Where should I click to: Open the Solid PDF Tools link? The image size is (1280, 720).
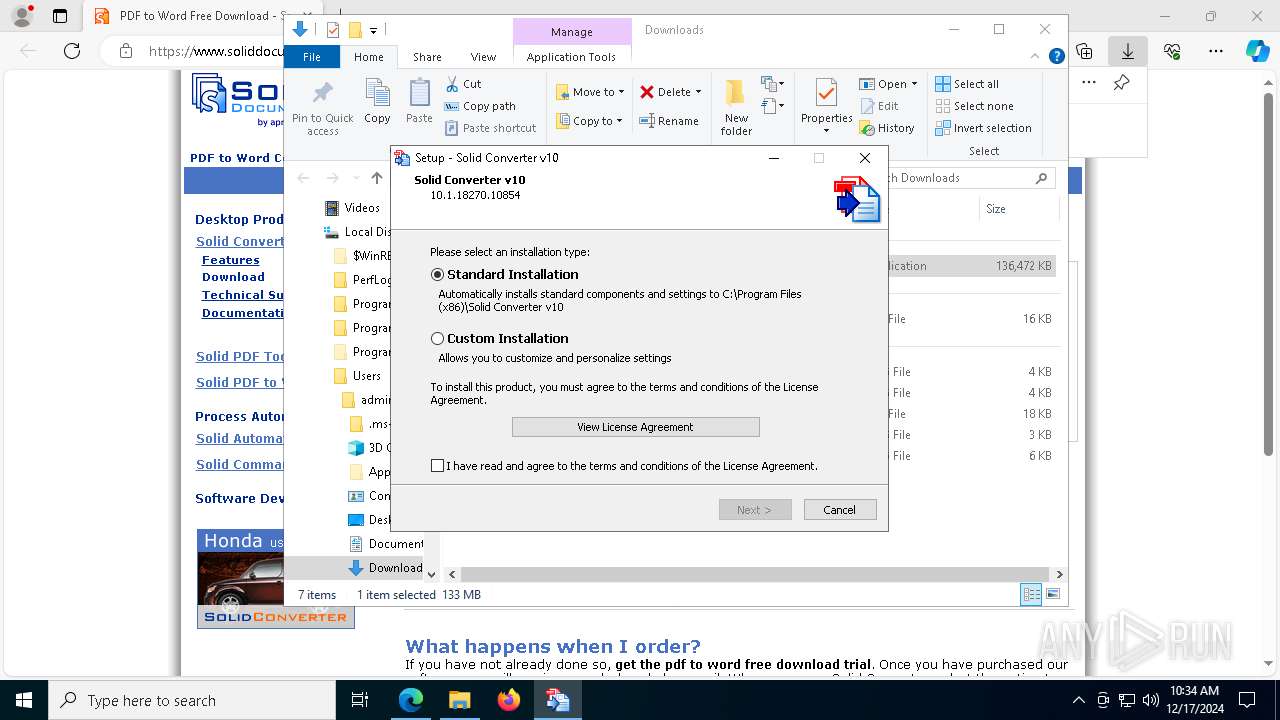[x=240, y=356]
